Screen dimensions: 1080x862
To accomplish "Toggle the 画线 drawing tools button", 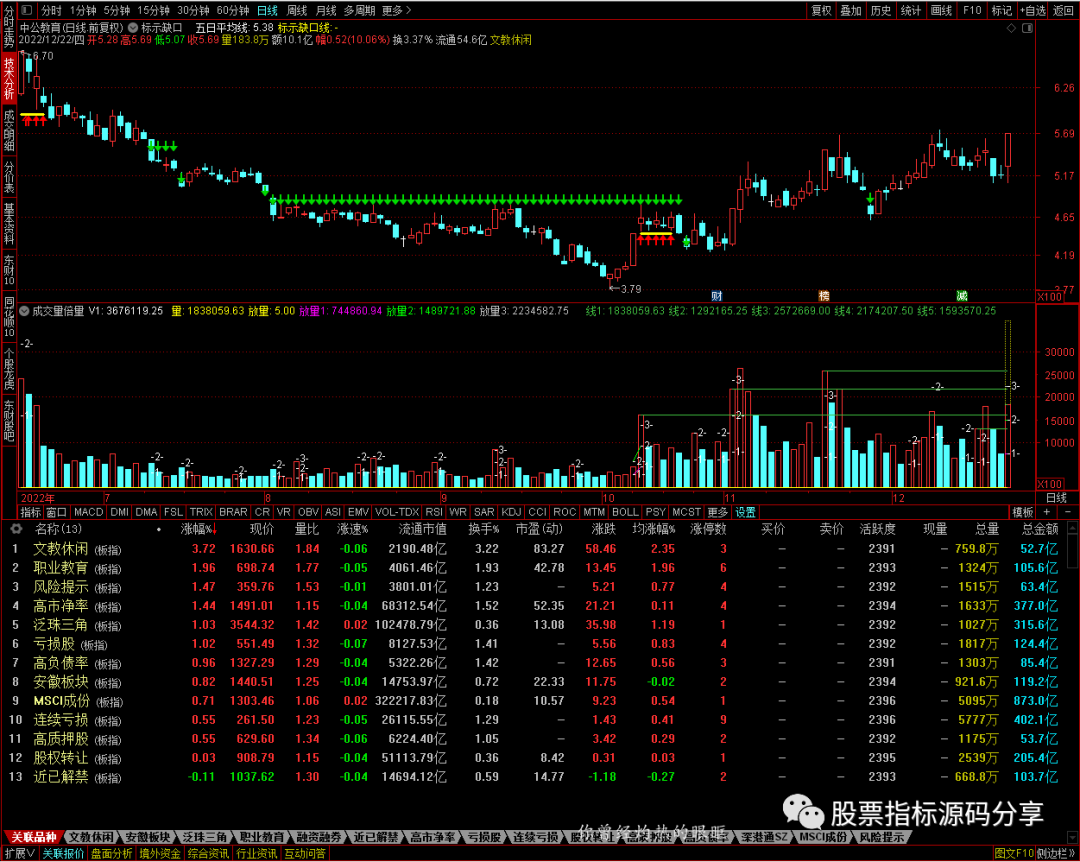I will (x=941, y=10).
